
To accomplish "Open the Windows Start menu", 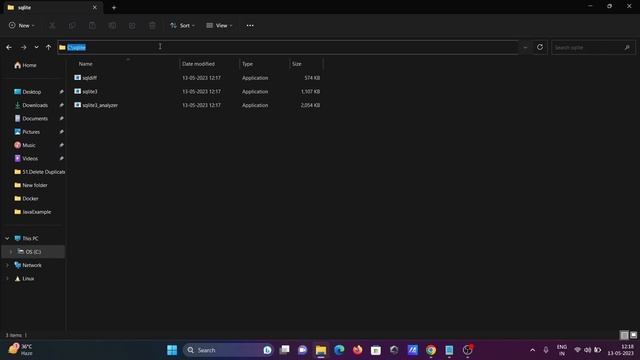I will point(172,350).
